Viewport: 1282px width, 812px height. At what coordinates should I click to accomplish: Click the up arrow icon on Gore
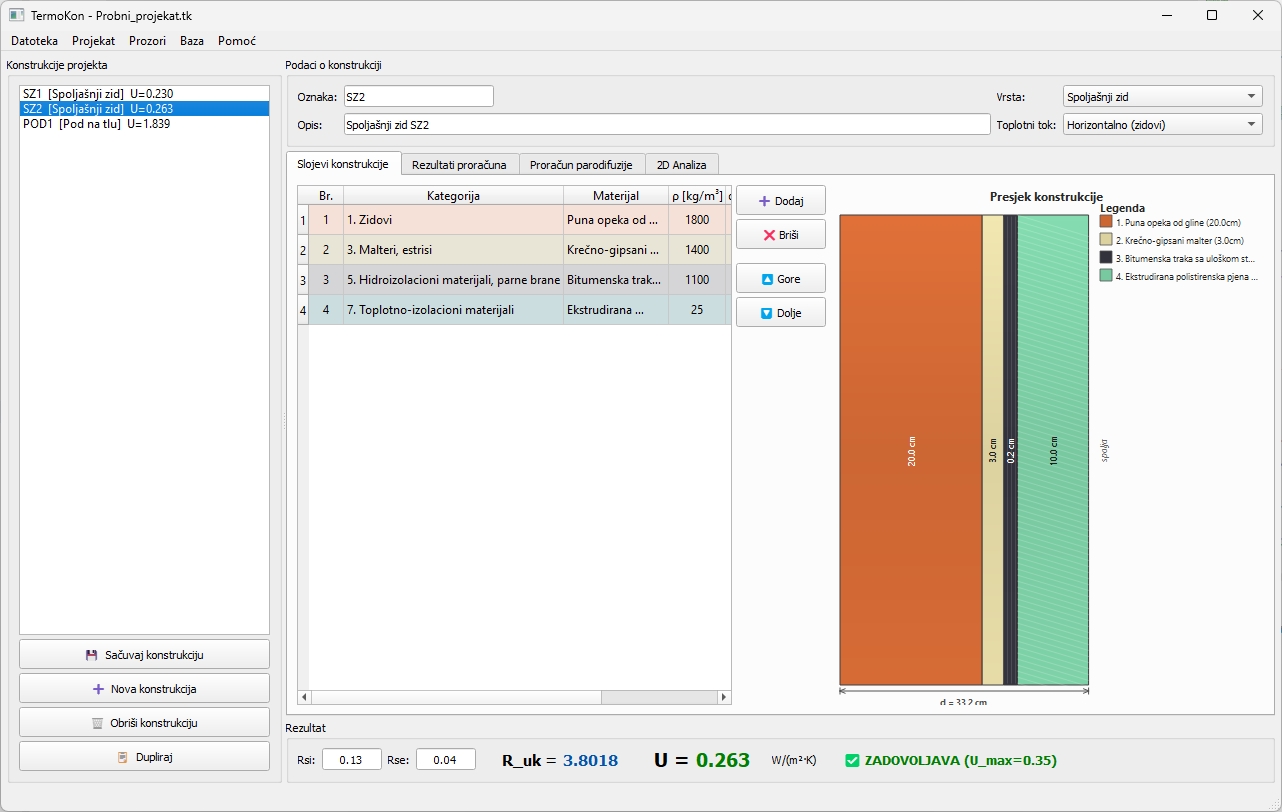pyautogui.click(x=767, y=279)
